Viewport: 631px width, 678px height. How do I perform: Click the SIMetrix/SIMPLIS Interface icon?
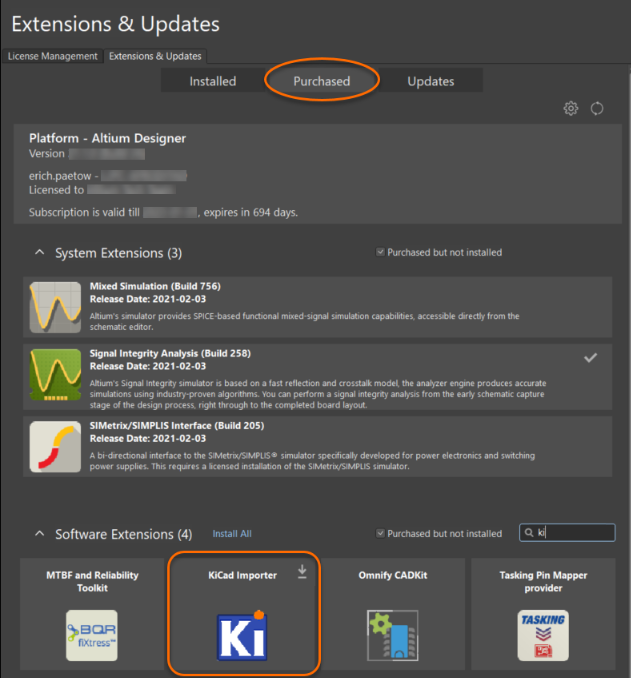pyautogui.click(x=55, y=447)
